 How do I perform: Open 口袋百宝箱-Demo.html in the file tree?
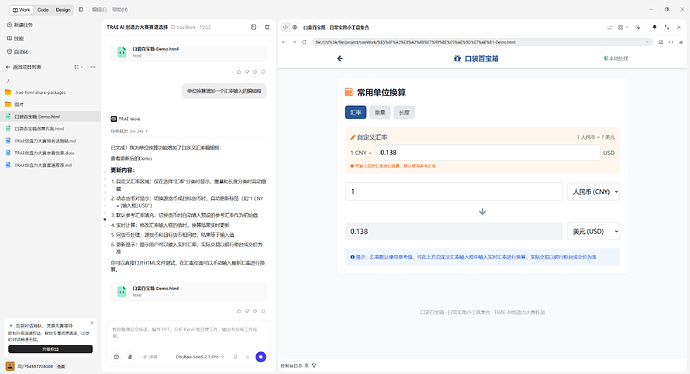pyautogui.click(x=37, y=117)
